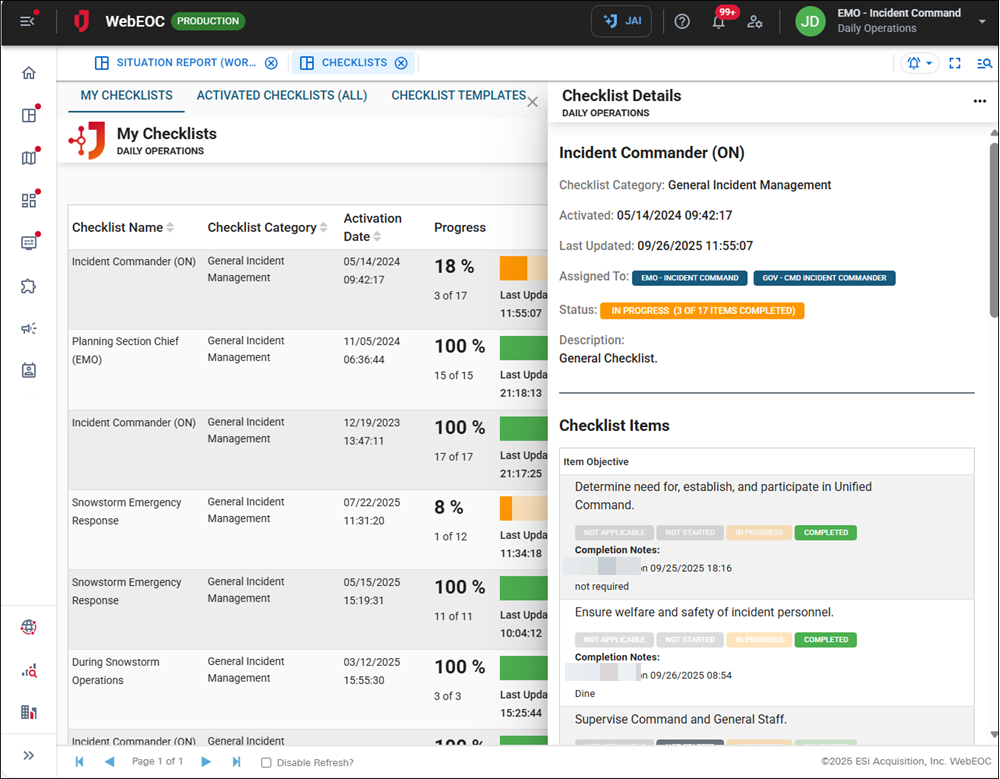Open the map icon in sidebar
Viewport: 1000px width, 779px height.
(x=29, y=158)
